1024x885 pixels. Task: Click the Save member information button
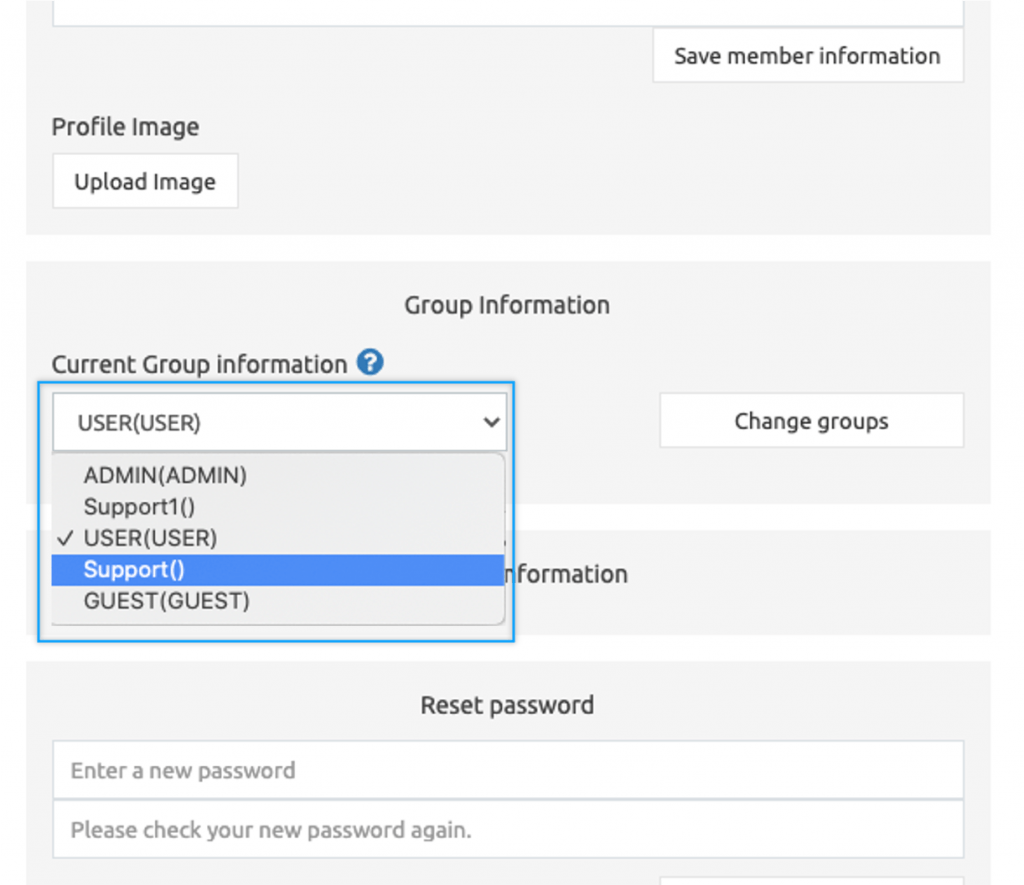pyautogui.click(x=807, y=55)
